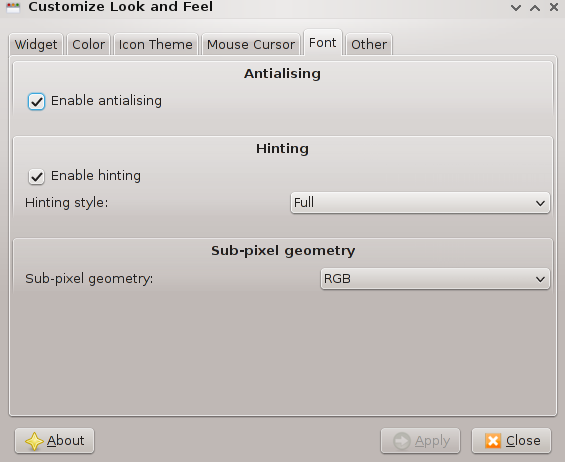Select the Mouse Cursor tab

pos(251,44)
